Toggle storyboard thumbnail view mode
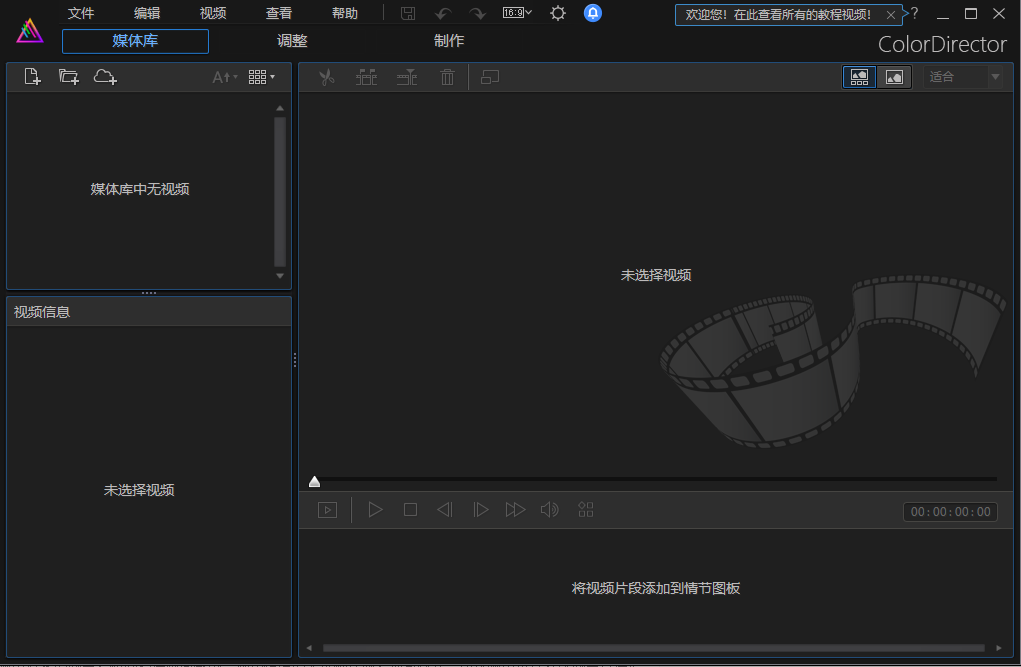 tap(858, 76)
